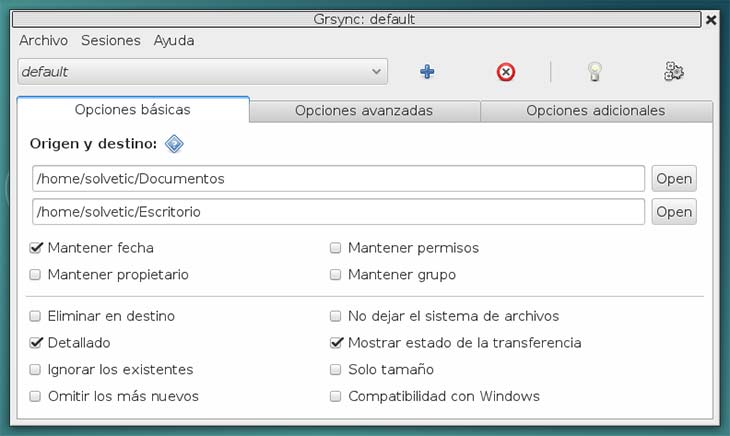
Task: Enable Mantener propietario checkbox
Action: coord(35,275)
